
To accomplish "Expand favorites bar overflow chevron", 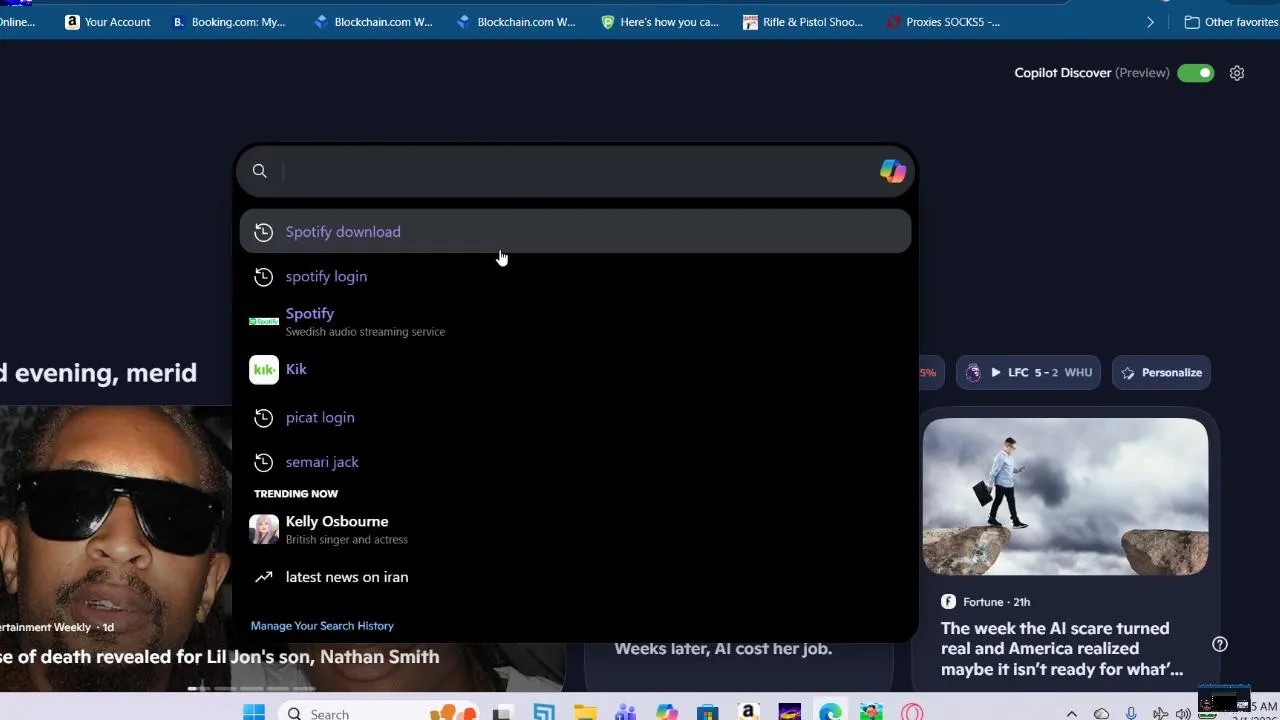I will [1150, 22].
